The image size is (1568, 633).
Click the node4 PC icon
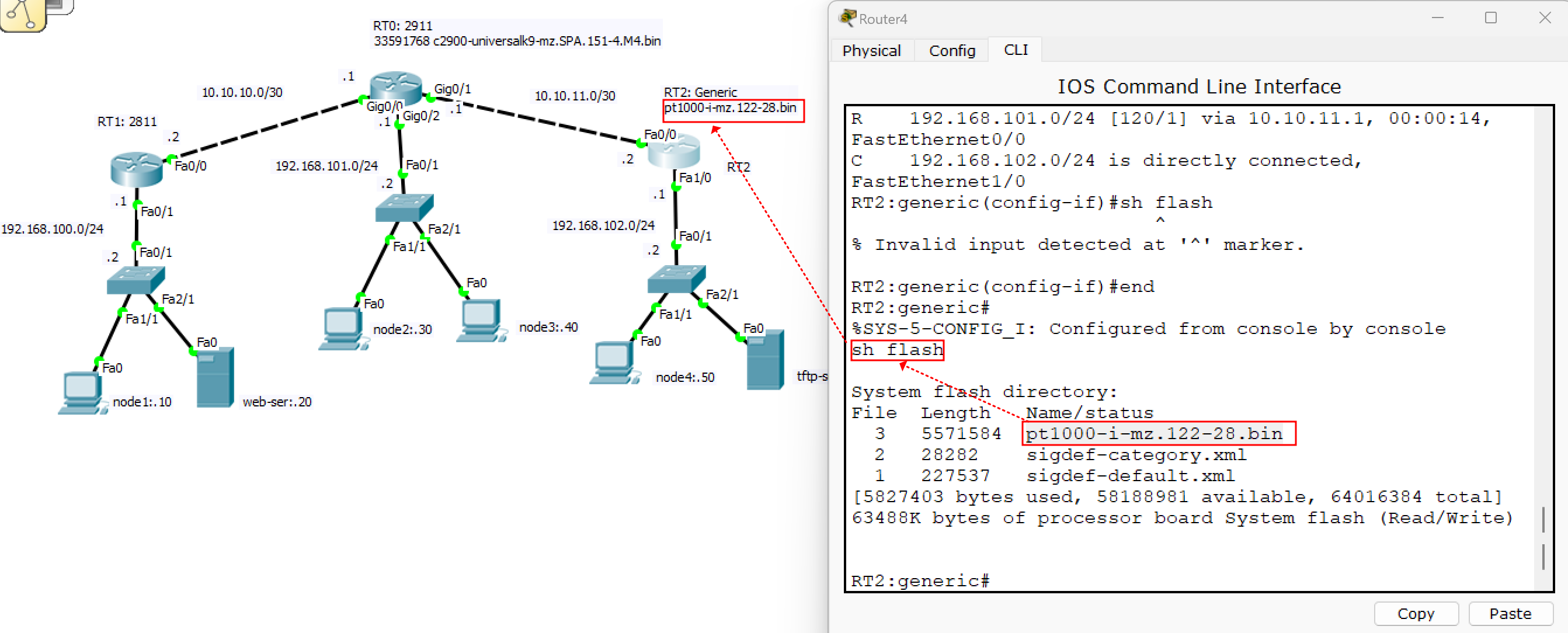[x=613, y=363]
